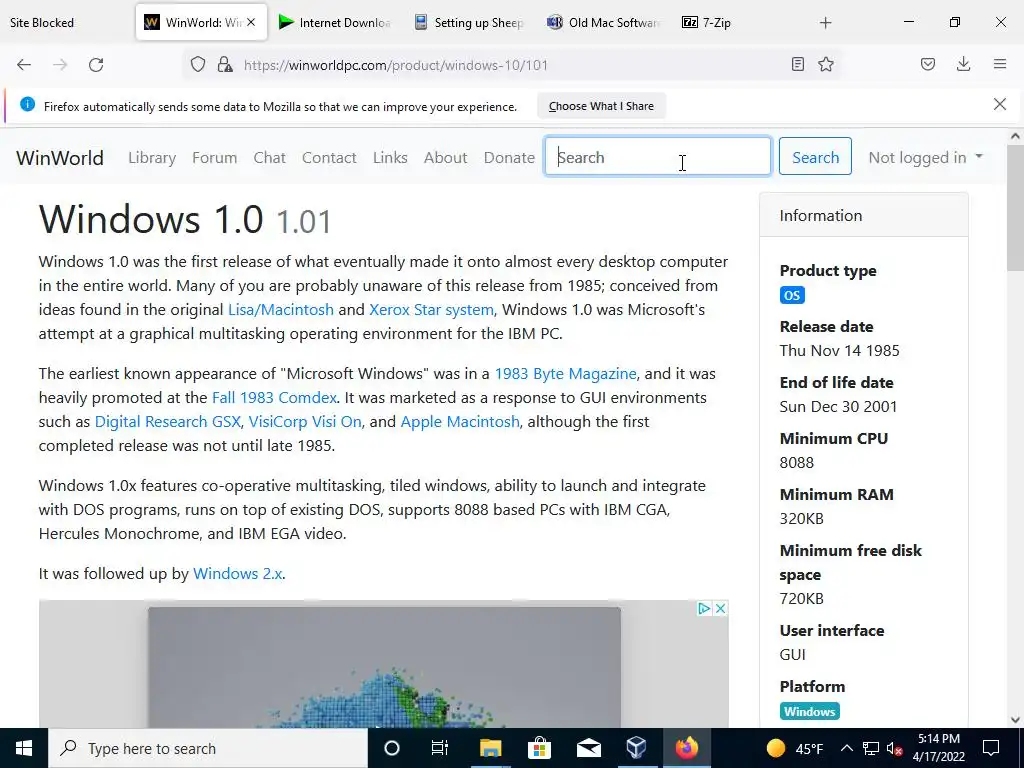
Task: Launch File Explorer from the taskbar
Action: click(490, 748)
